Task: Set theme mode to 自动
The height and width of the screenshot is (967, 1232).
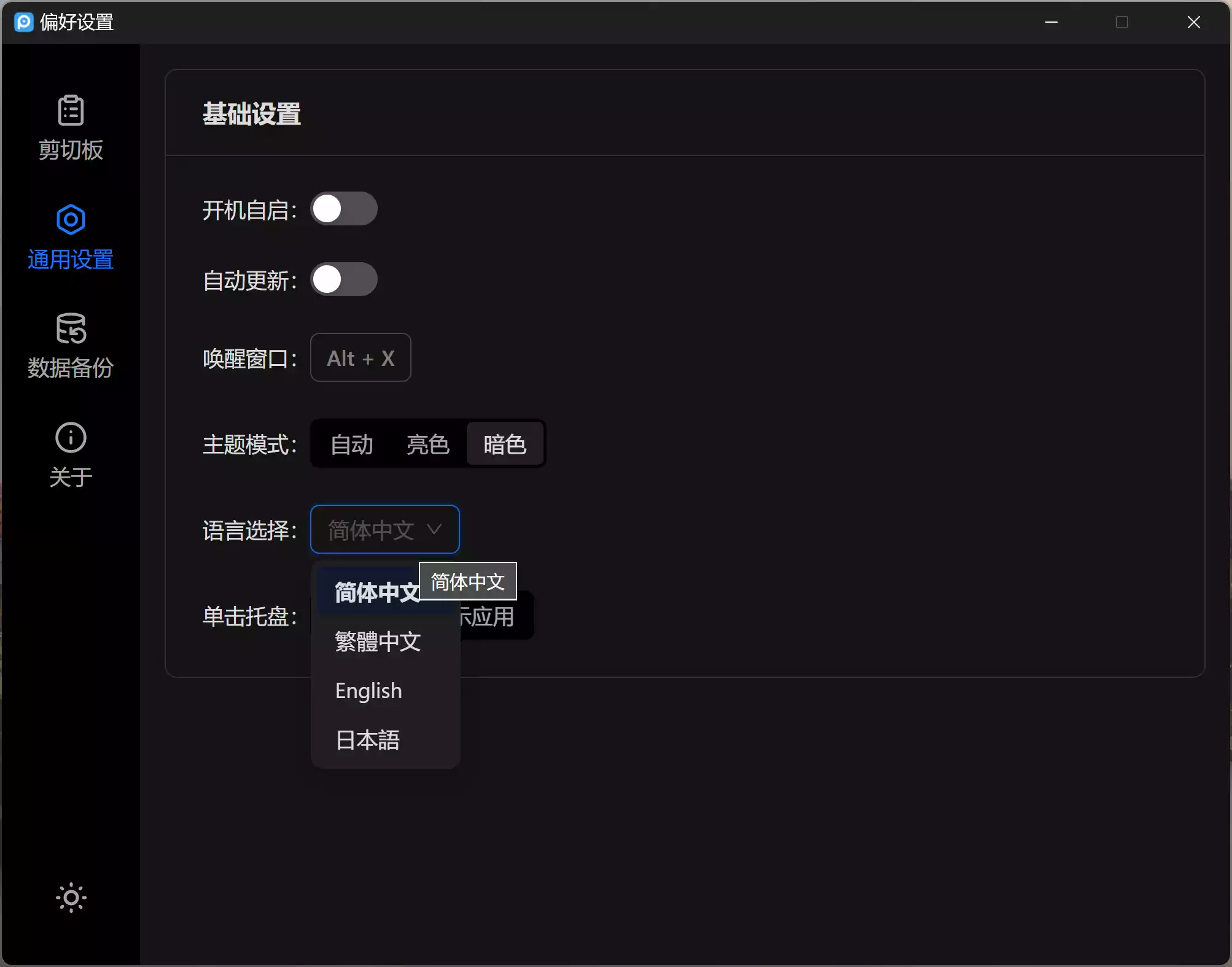Action: click(351, 445)
